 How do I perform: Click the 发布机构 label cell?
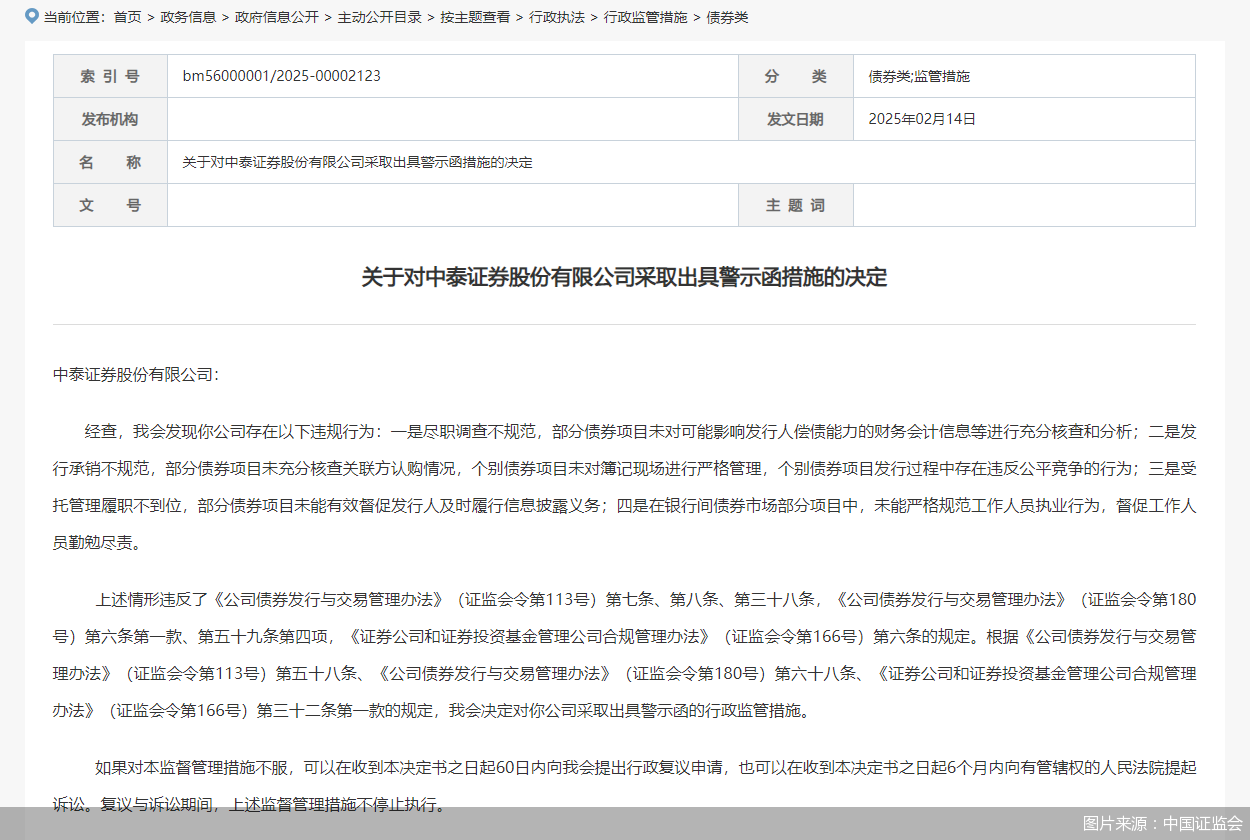110,119
